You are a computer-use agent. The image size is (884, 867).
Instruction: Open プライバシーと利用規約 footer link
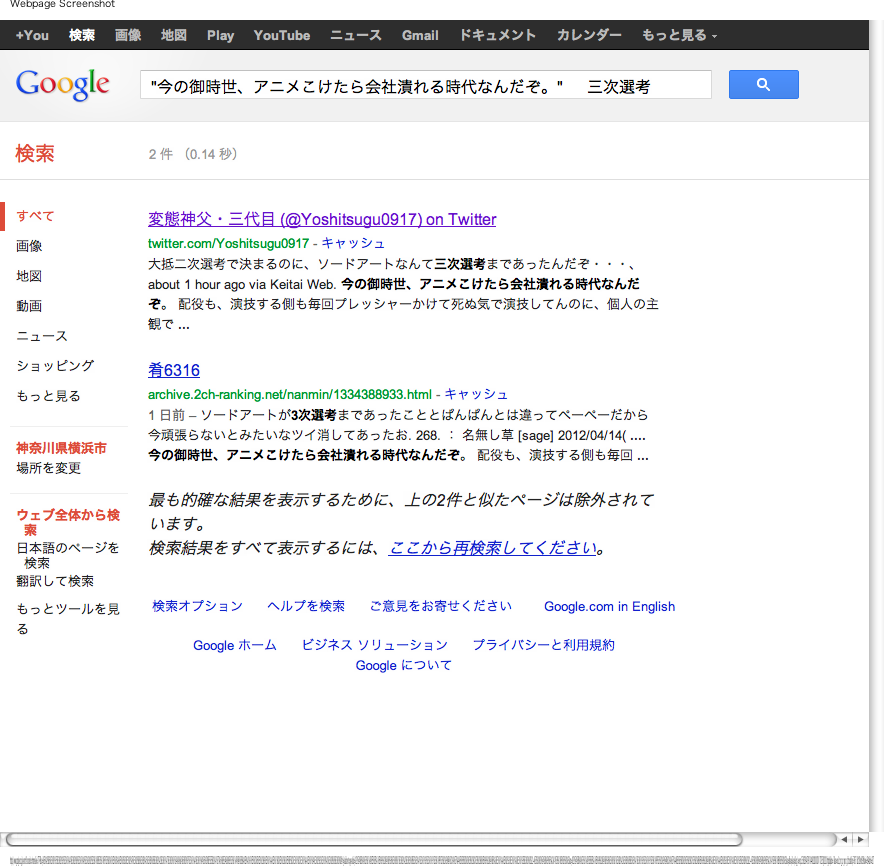(x=543, y=645)
